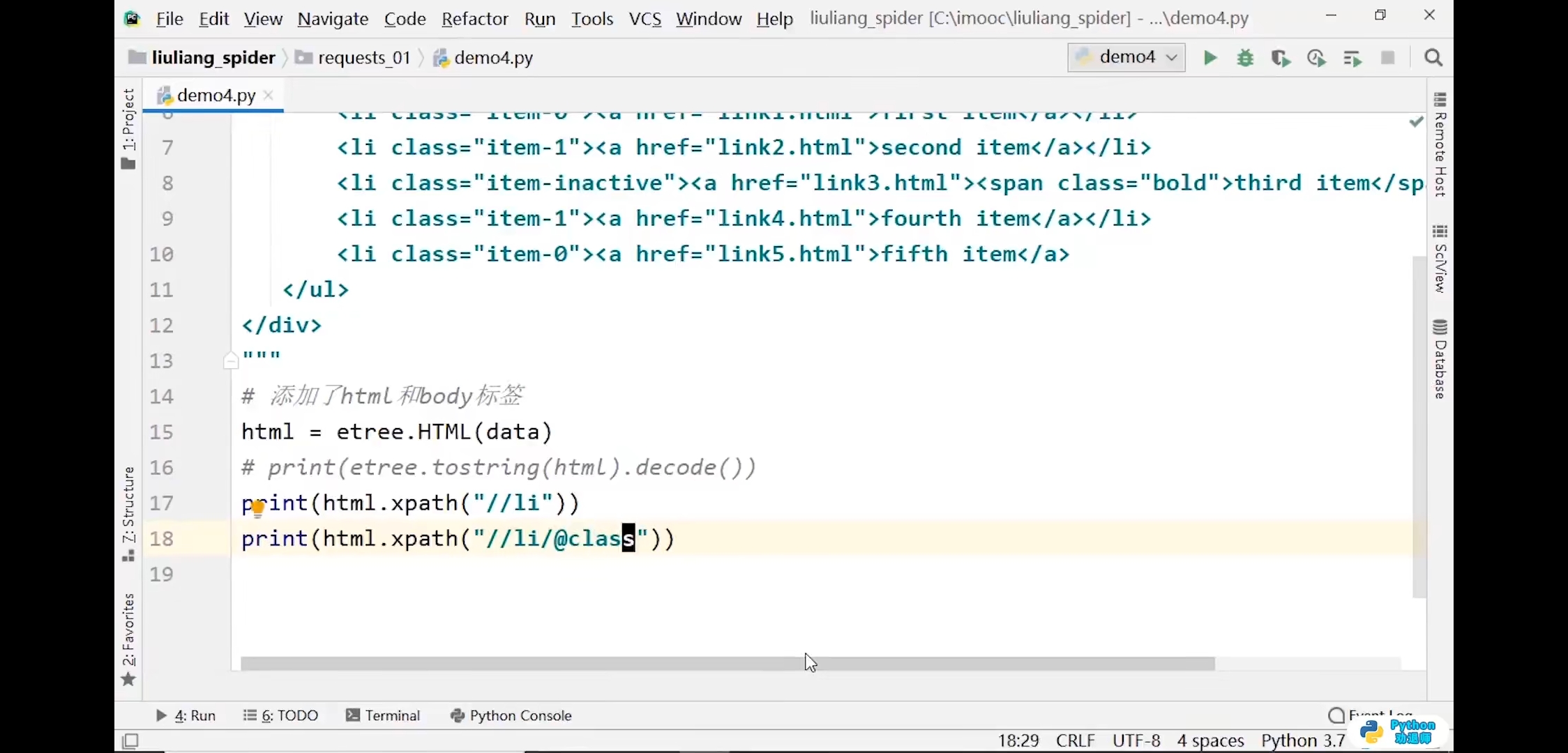Run demo4 with the green play button

1210,58
